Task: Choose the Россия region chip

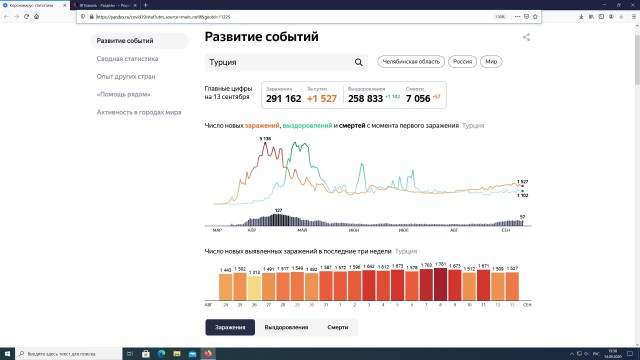Action: tap(462, 62)
